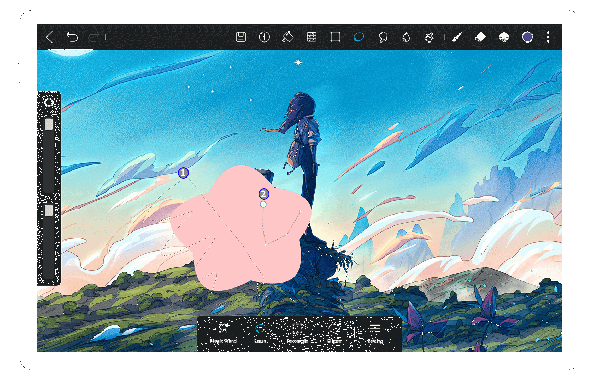Click the lower slider handle in left panel
The image size is (600, 374).
click(49, 211)
